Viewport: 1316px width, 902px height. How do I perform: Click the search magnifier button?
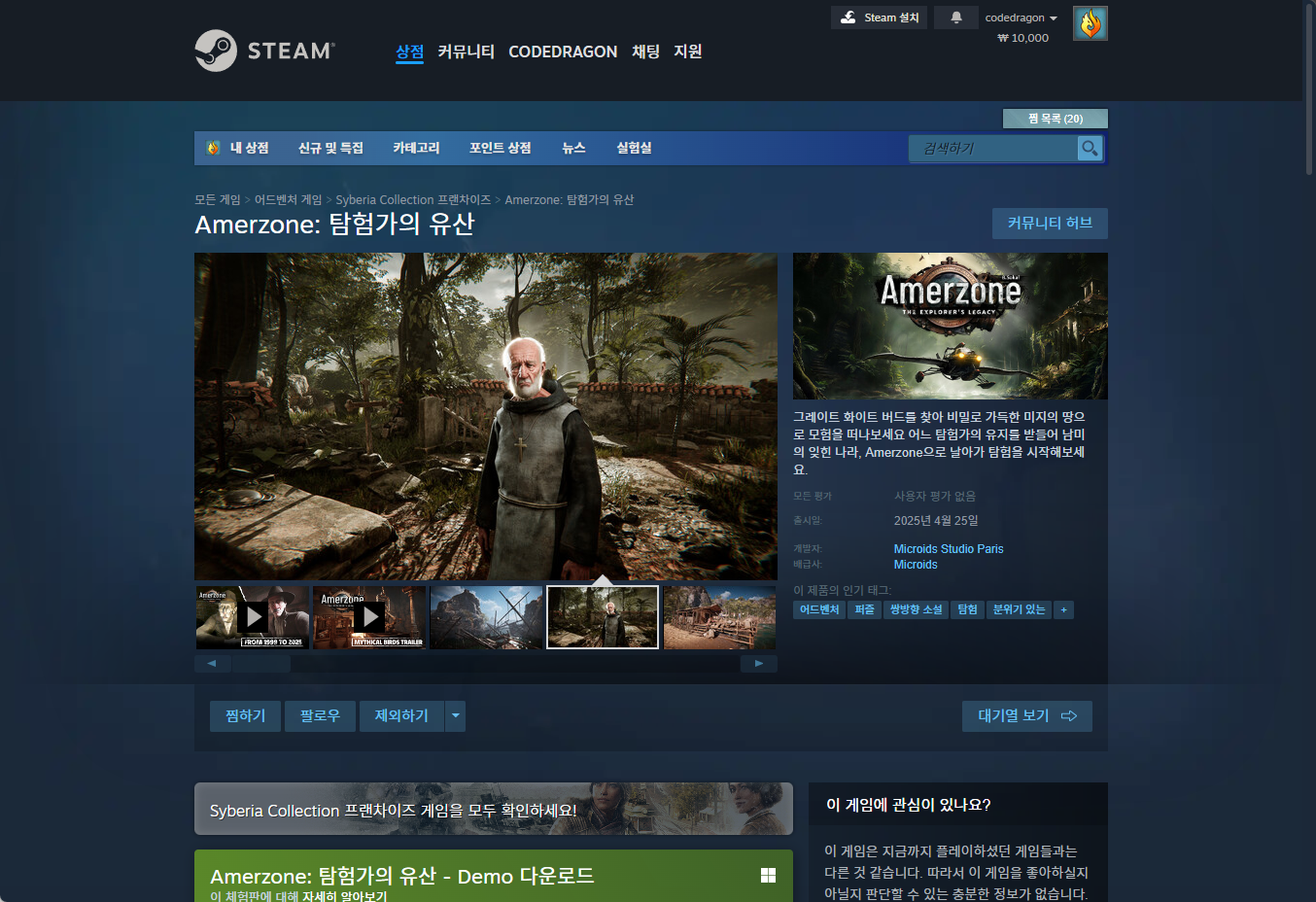point(1090,148)
